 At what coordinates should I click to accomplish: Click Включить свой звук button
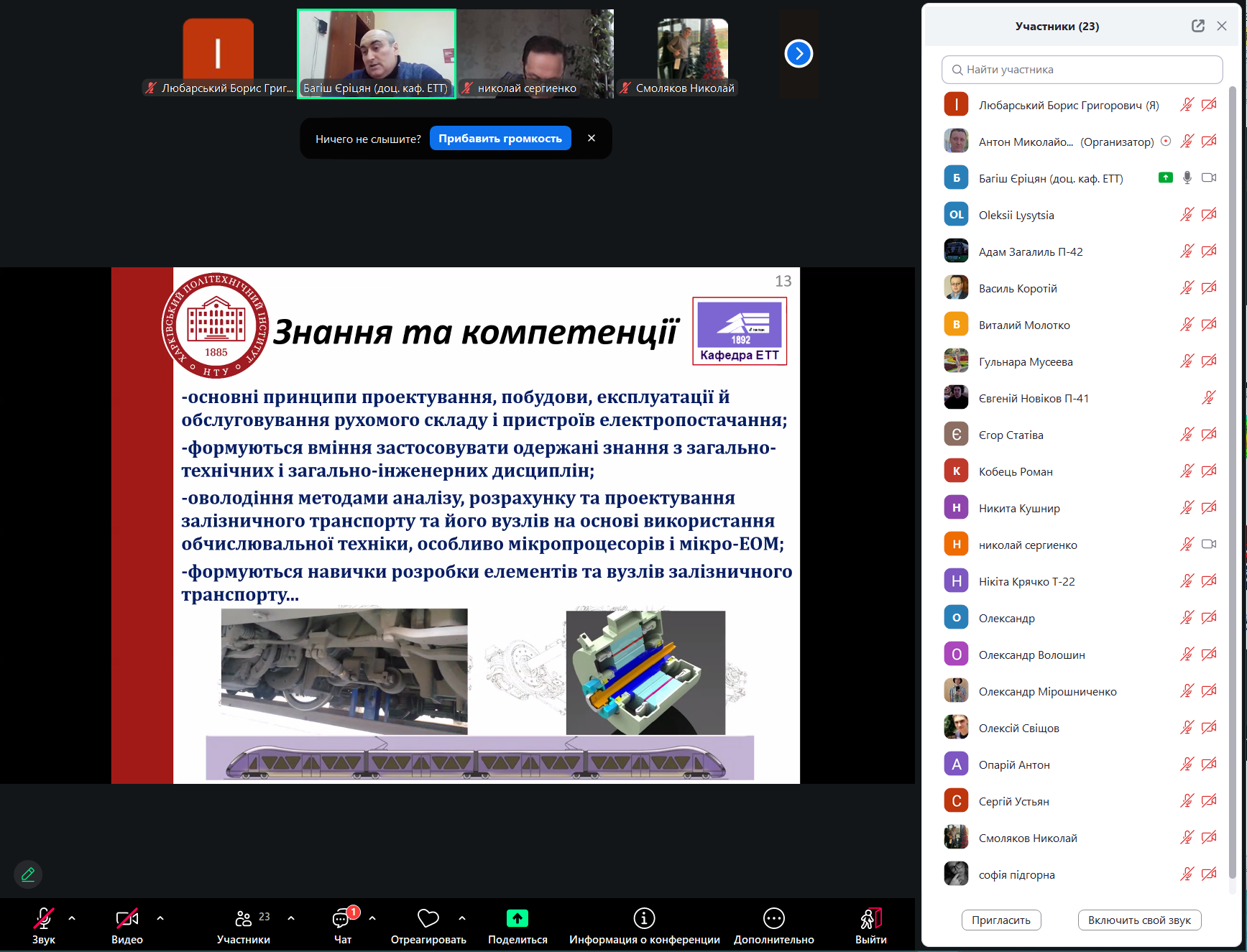pyautogui.click(x=1139, y=920)
